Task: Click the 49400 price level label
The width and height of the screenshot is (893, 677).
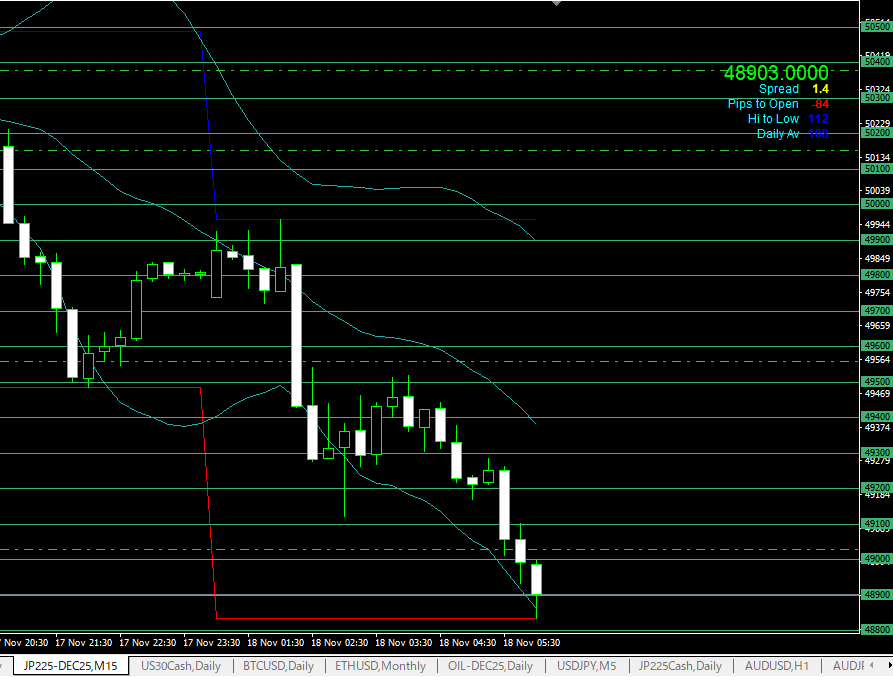Action: pos(876,417)
